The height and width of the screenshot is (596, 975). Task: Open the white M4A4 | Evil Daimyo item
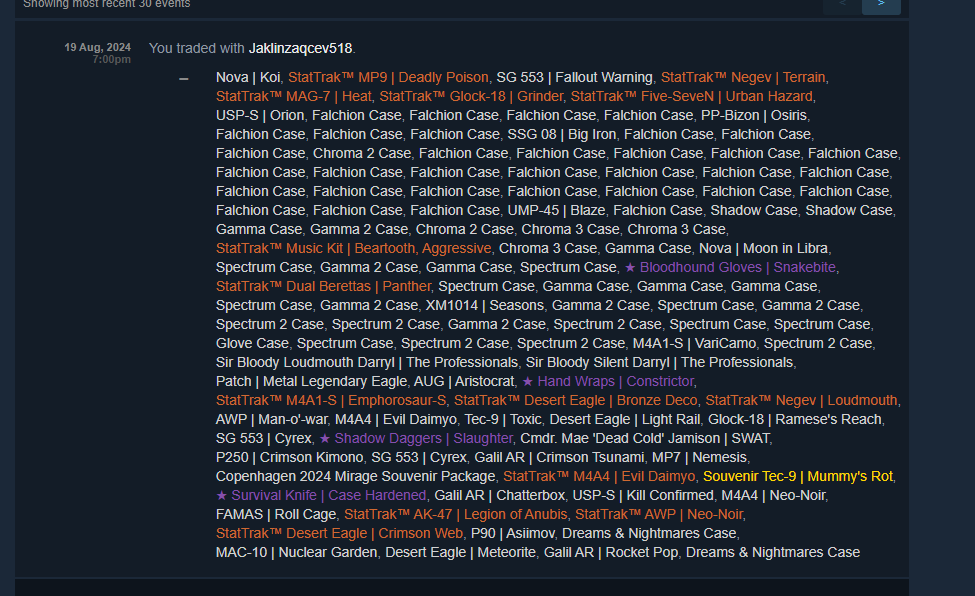click(x=395, y=419)
